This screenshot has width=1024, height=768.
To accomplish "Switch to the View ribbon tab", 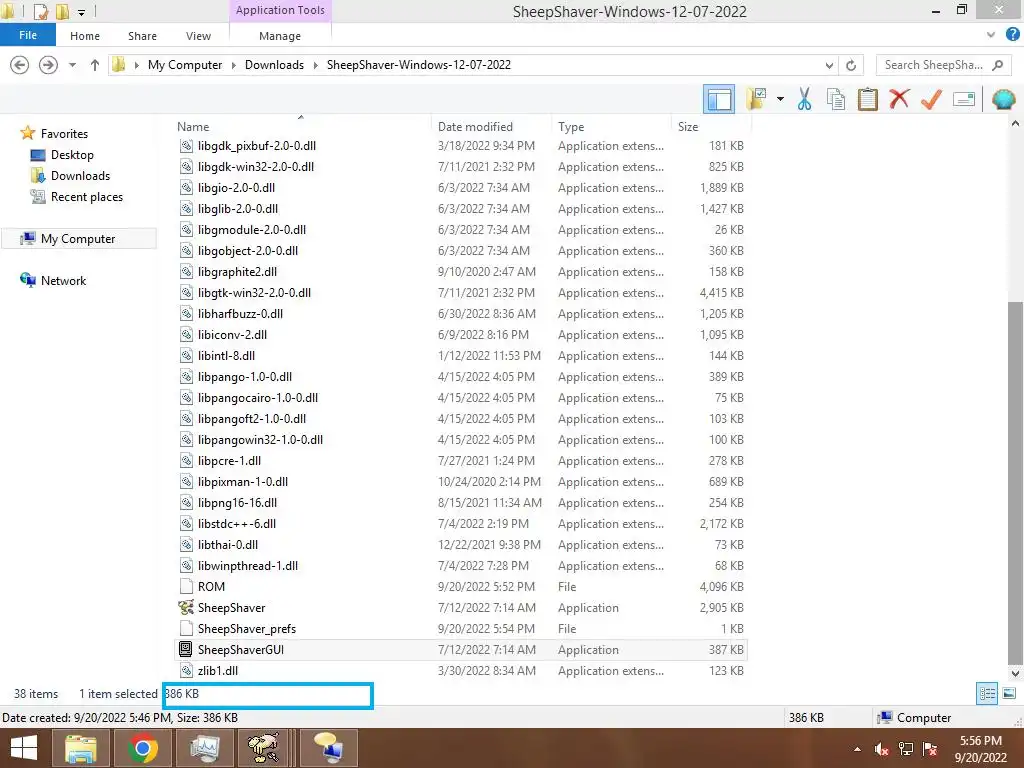I will tap(198, 36).
